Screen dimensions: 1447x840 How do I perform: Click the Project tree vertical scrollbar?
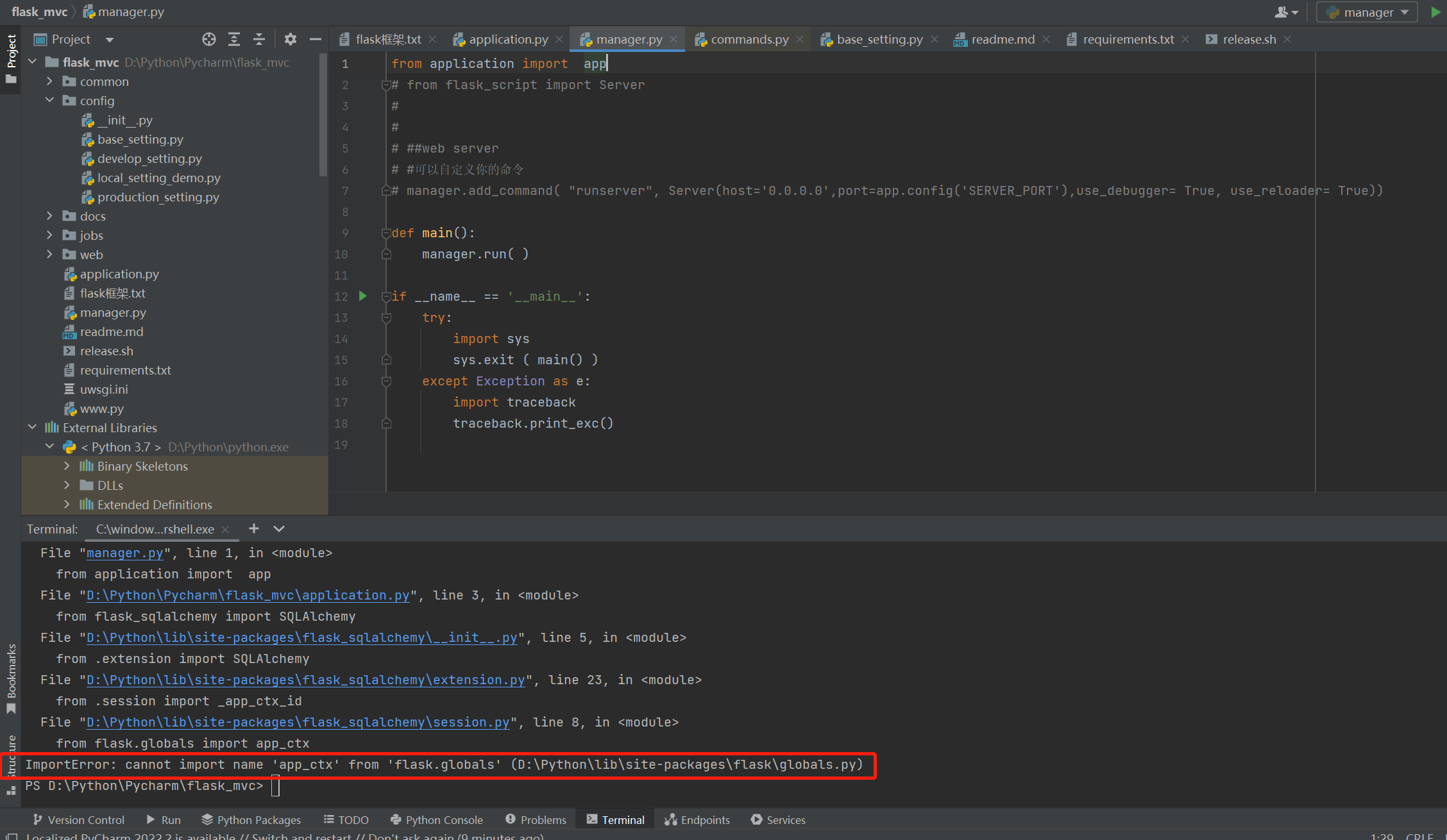point(323,115)
